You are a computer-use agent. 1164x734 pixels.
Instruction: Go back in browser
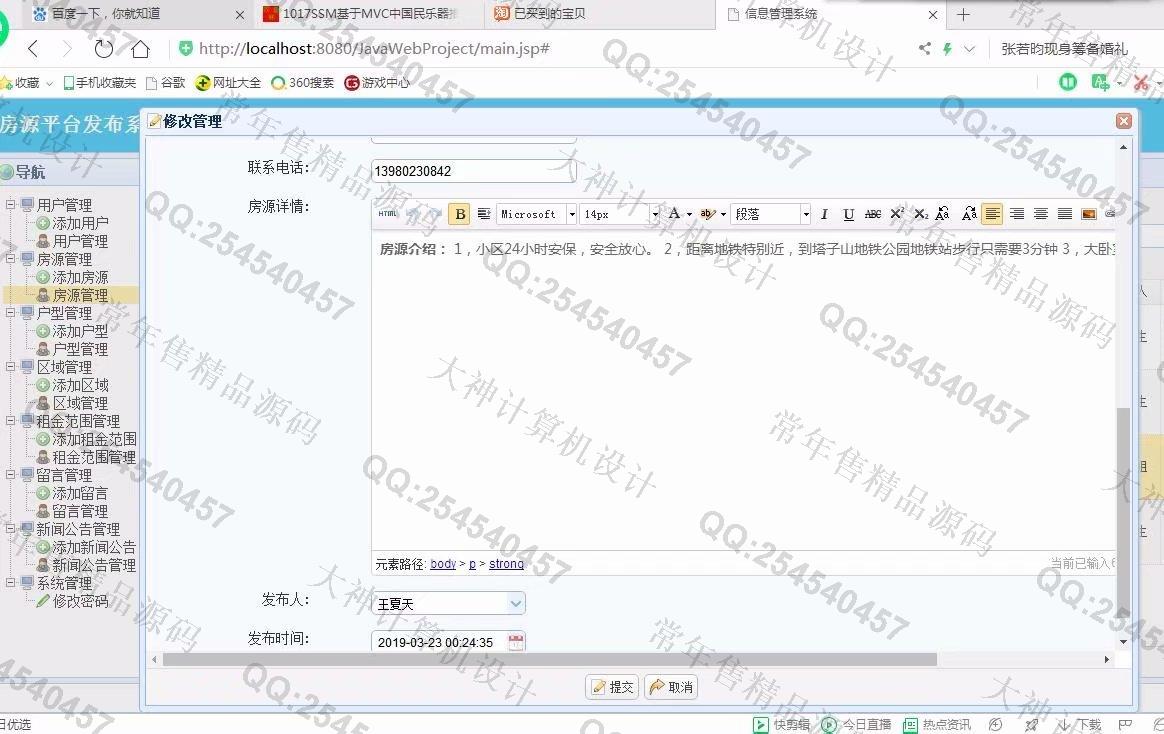(x=33, y=49)
